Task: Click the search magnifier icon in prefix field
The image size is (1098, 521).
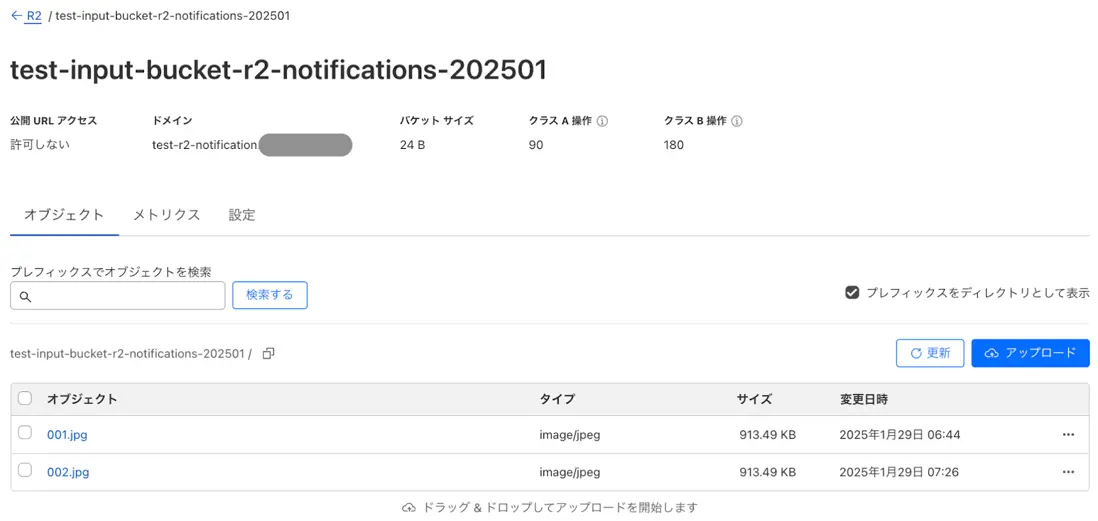Action: 25,296
